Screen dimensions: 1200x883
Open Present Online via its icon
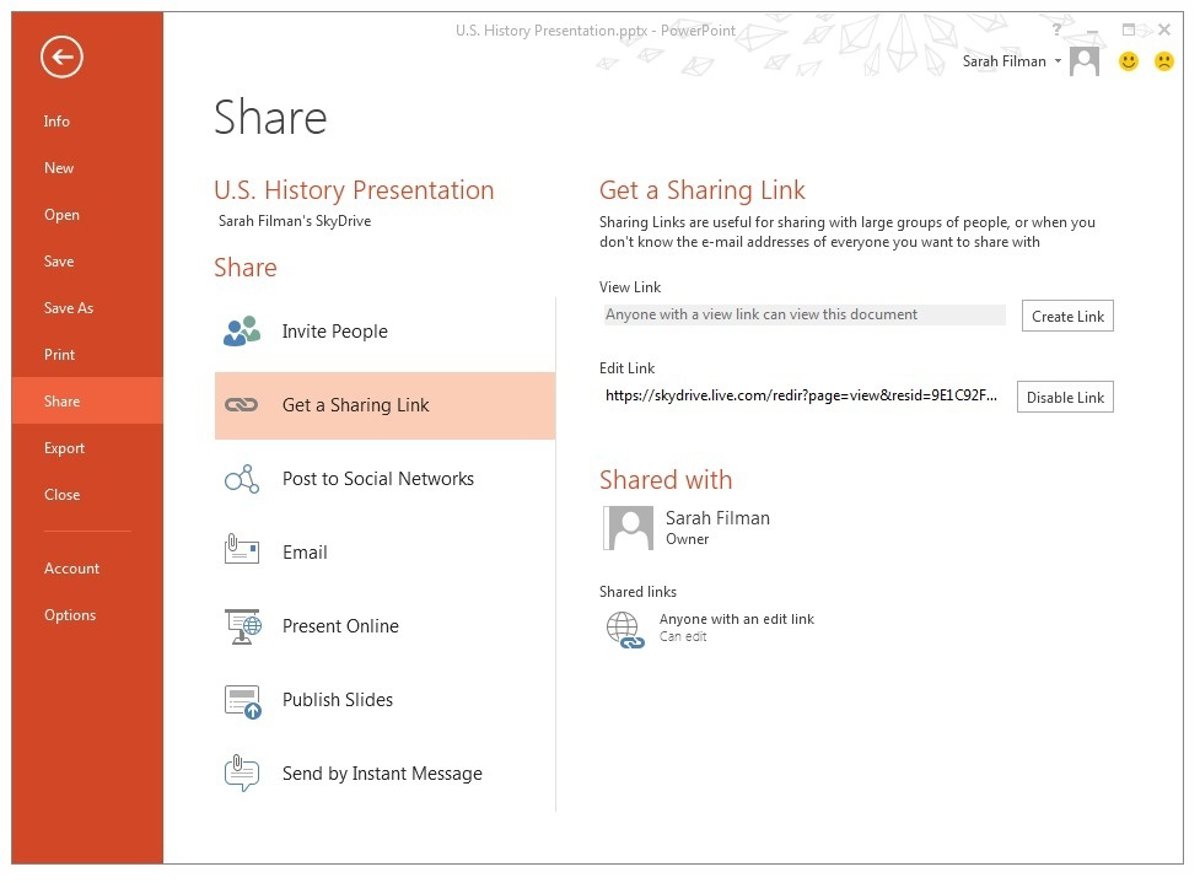[x=242, y=626]
